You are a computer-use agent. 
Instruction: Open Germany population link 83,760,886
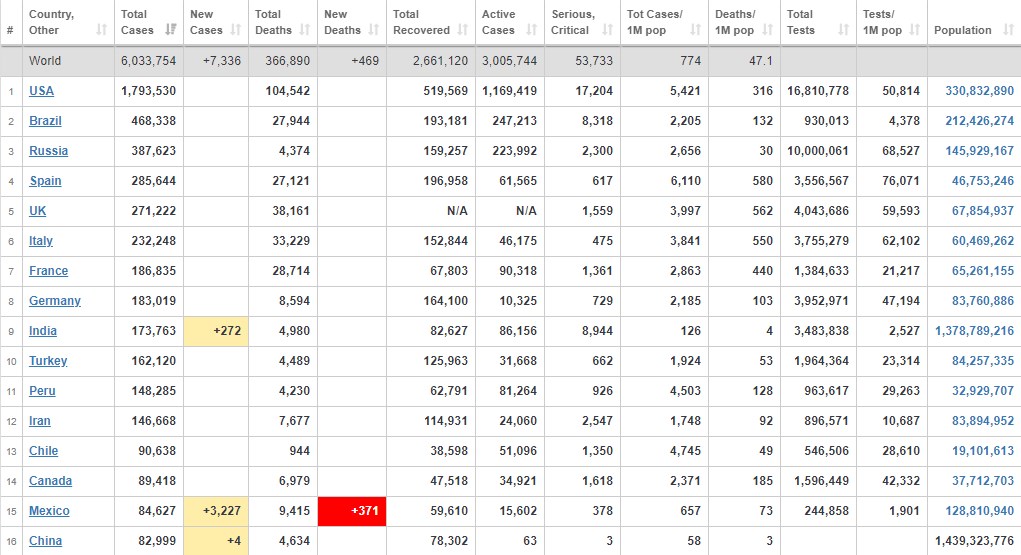[983, 301]
